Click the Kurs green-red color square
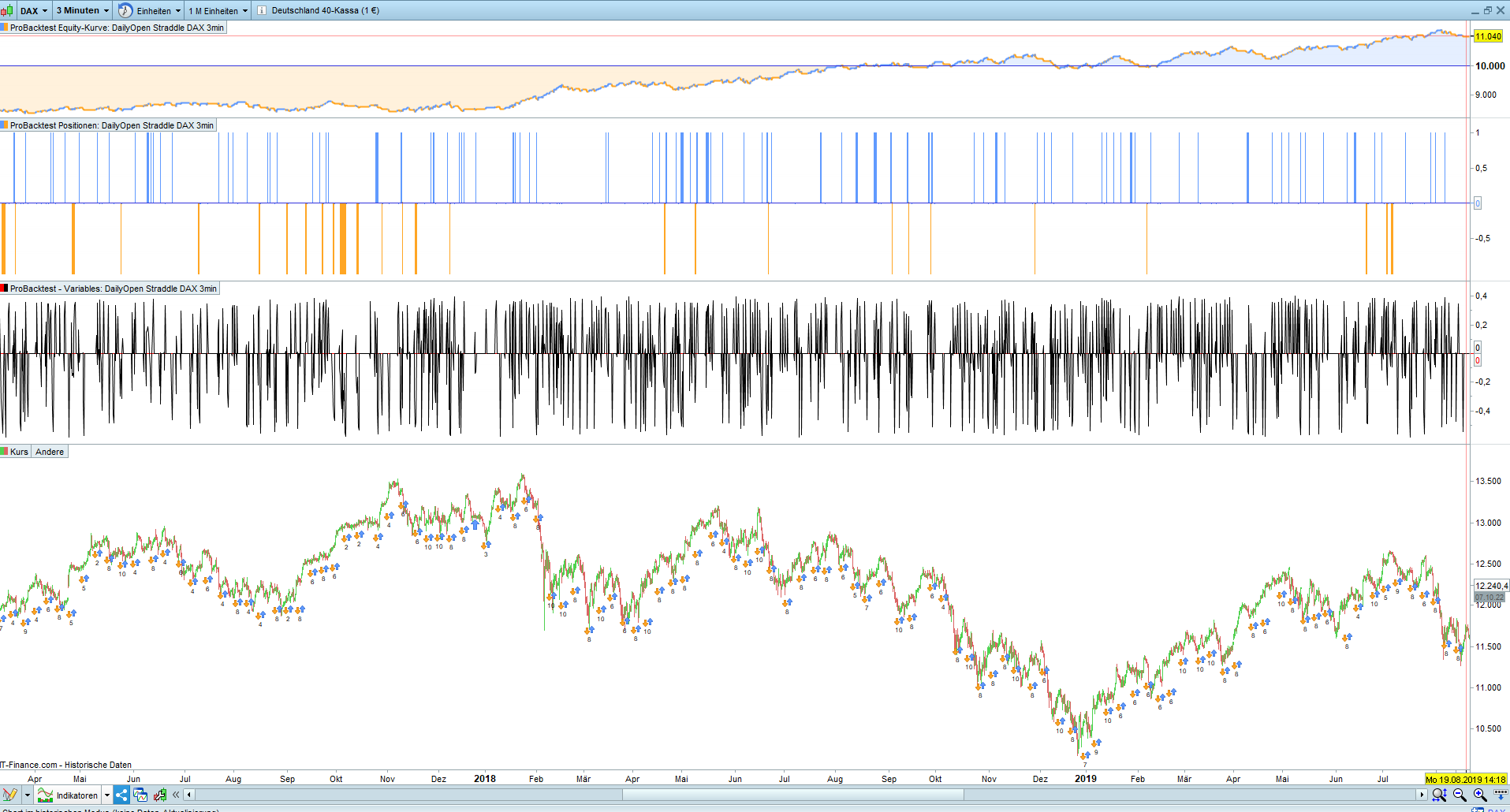 point(4,452)
